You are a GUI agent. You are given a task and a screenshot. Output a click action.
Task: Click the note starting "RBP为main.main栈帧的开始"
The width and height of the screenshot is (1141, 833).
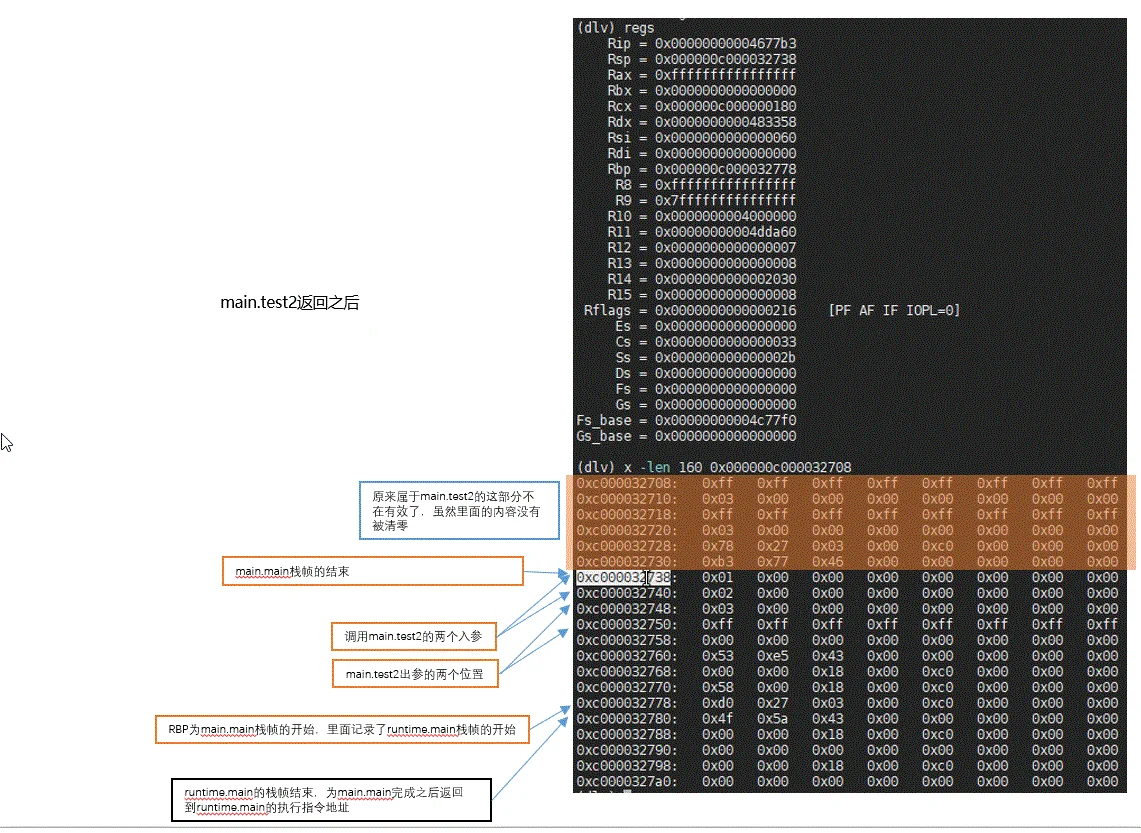342,730
